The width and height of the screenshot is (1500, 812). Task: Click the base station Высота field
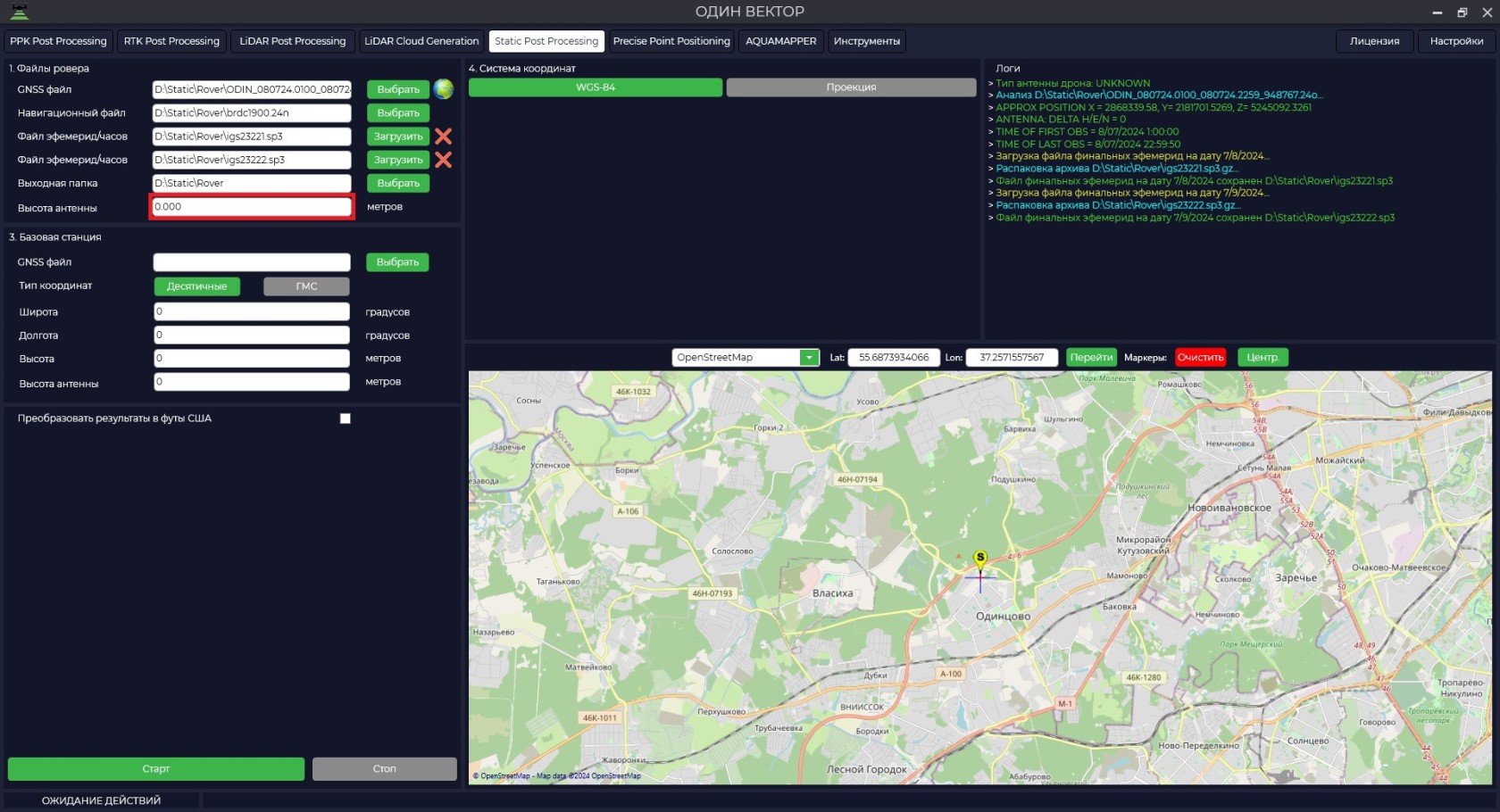(252, 358)
